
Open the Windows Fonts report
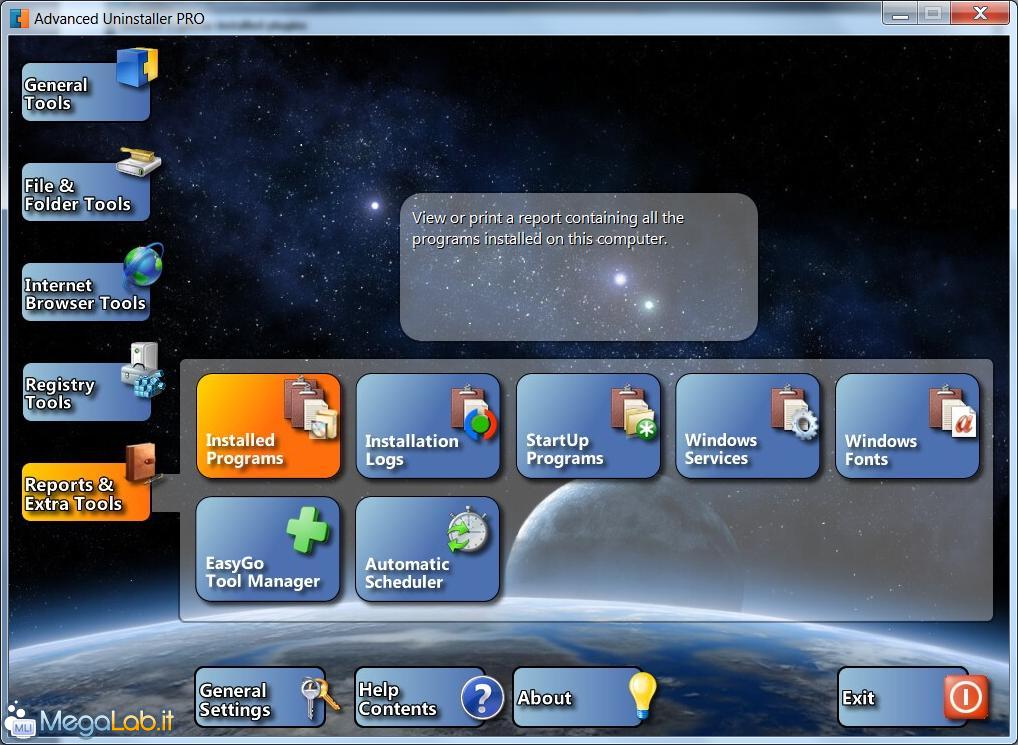(x=907, y=426)
